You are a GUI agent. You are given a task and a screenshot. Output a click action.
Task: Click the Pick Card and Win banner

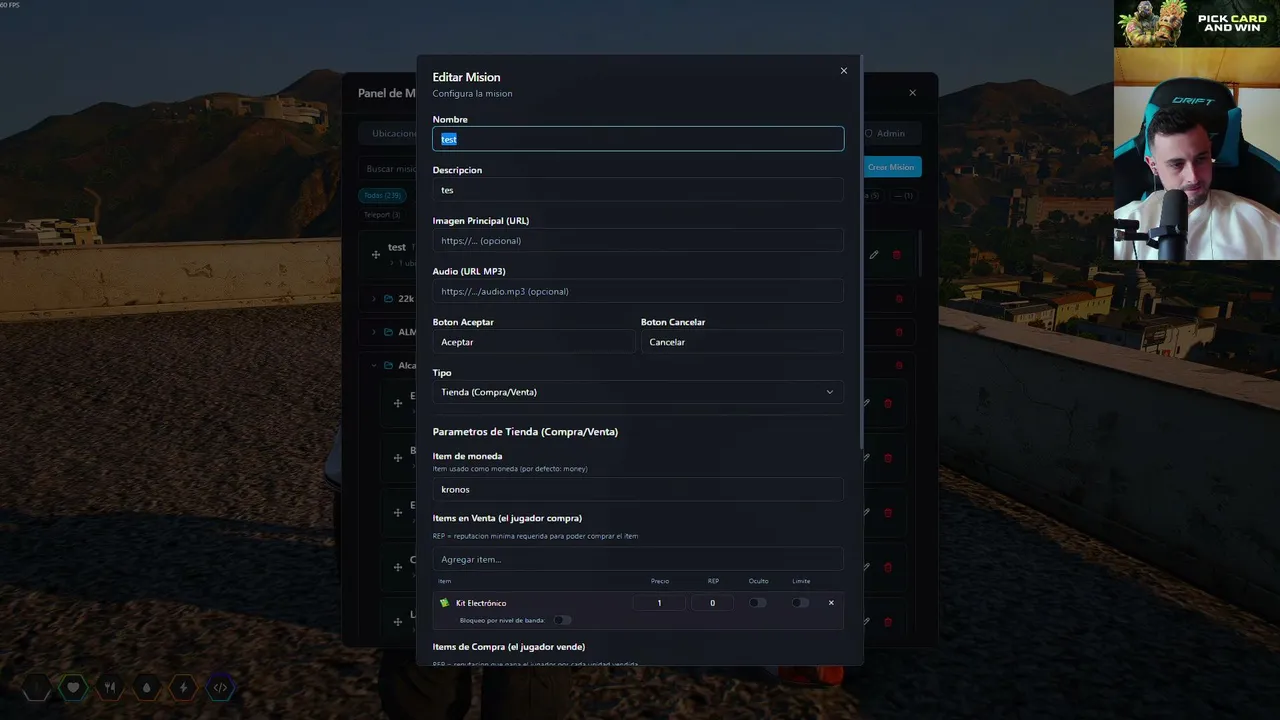tap(1197, 23)
